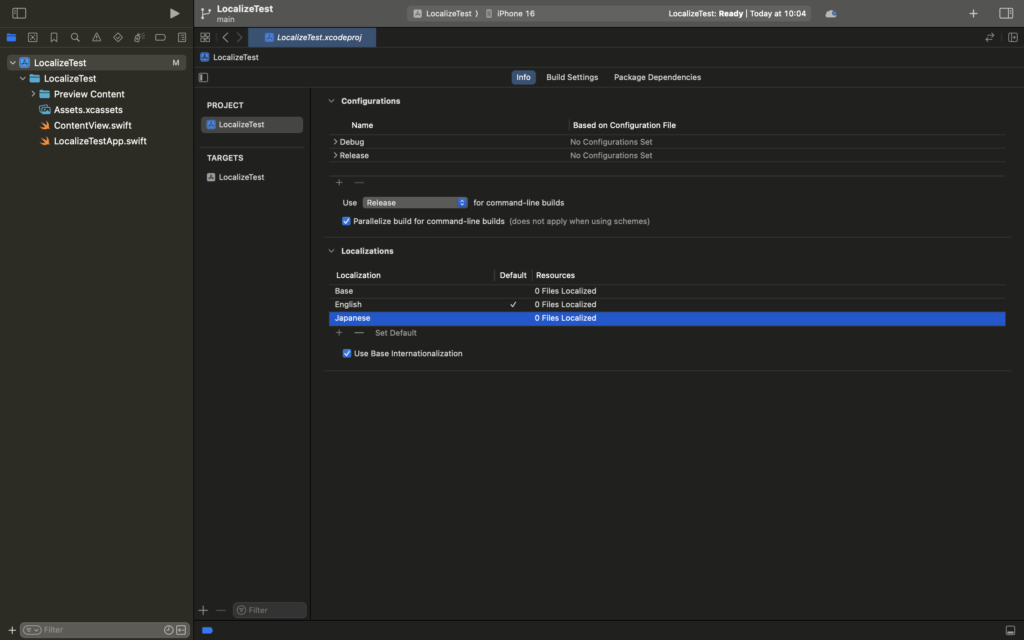Switch to the Package Dependencies tab
Image resolution: width=1024 pixels, height=640 pixels.
pyautogui.click(x=657, y=77)
